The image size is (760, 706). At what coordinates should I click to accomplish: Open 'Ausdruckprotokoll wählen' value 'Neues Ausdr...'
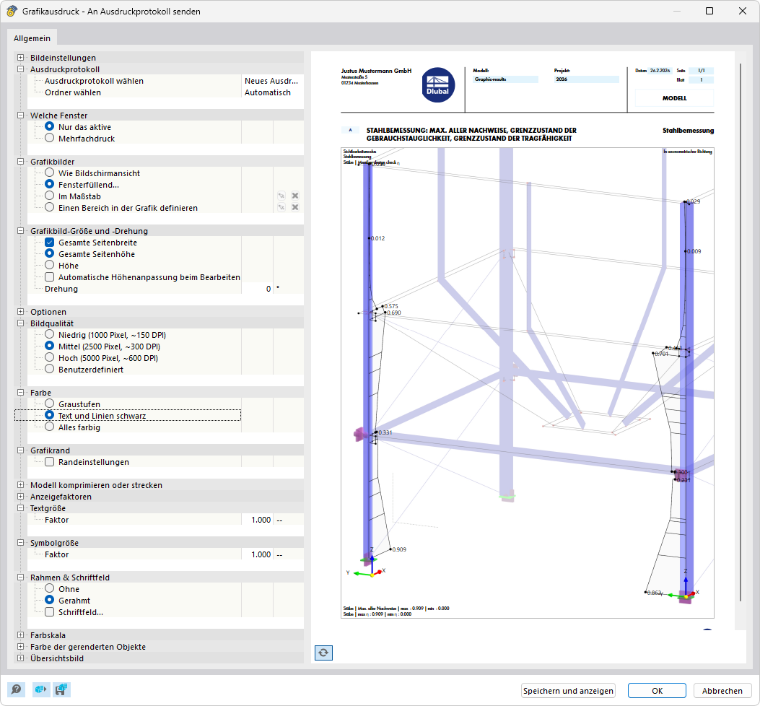coord(272,81)
